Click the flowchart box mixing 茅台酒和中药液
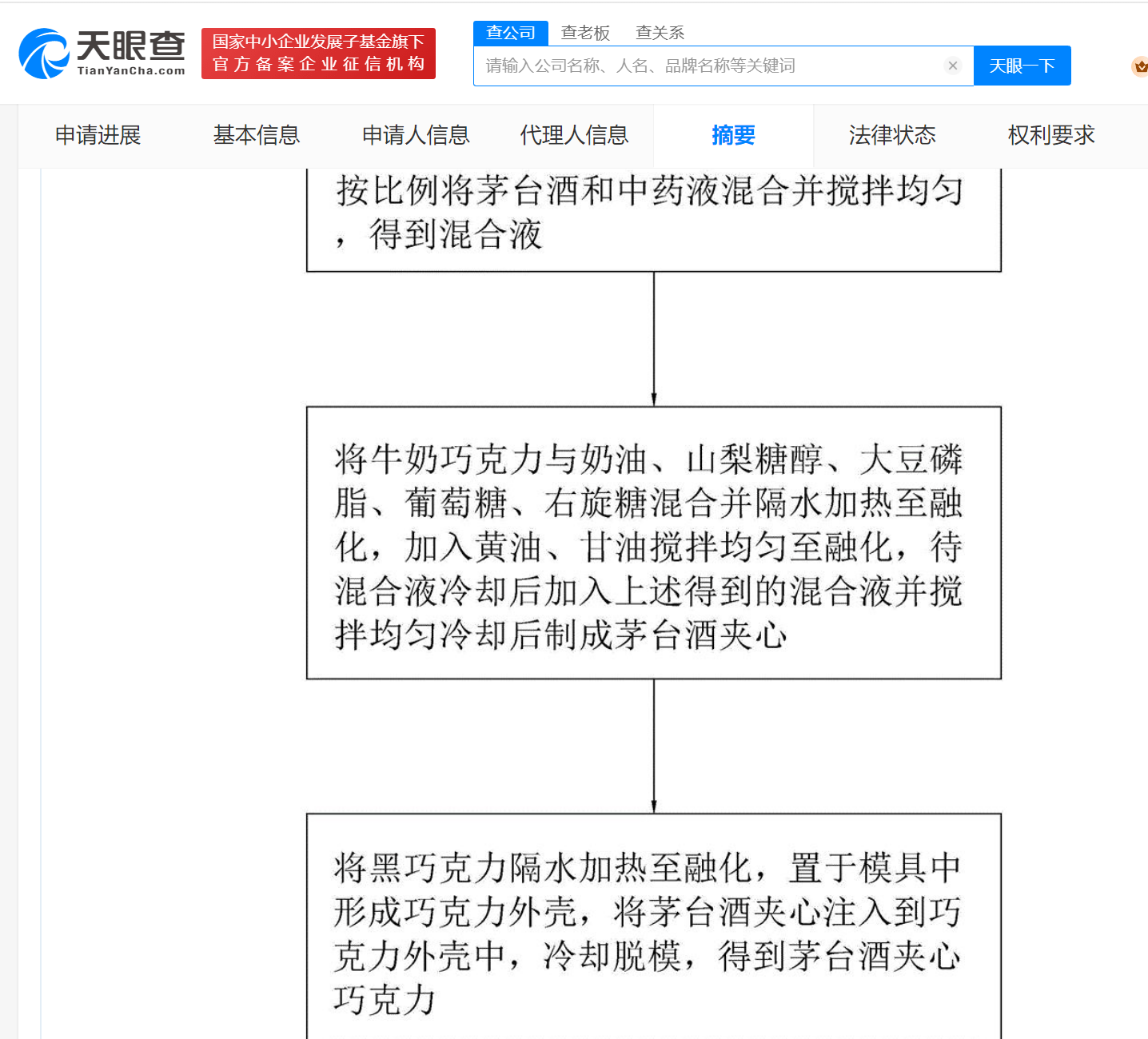This screenshot has width=1148, height=1039. tap(653, 216)
